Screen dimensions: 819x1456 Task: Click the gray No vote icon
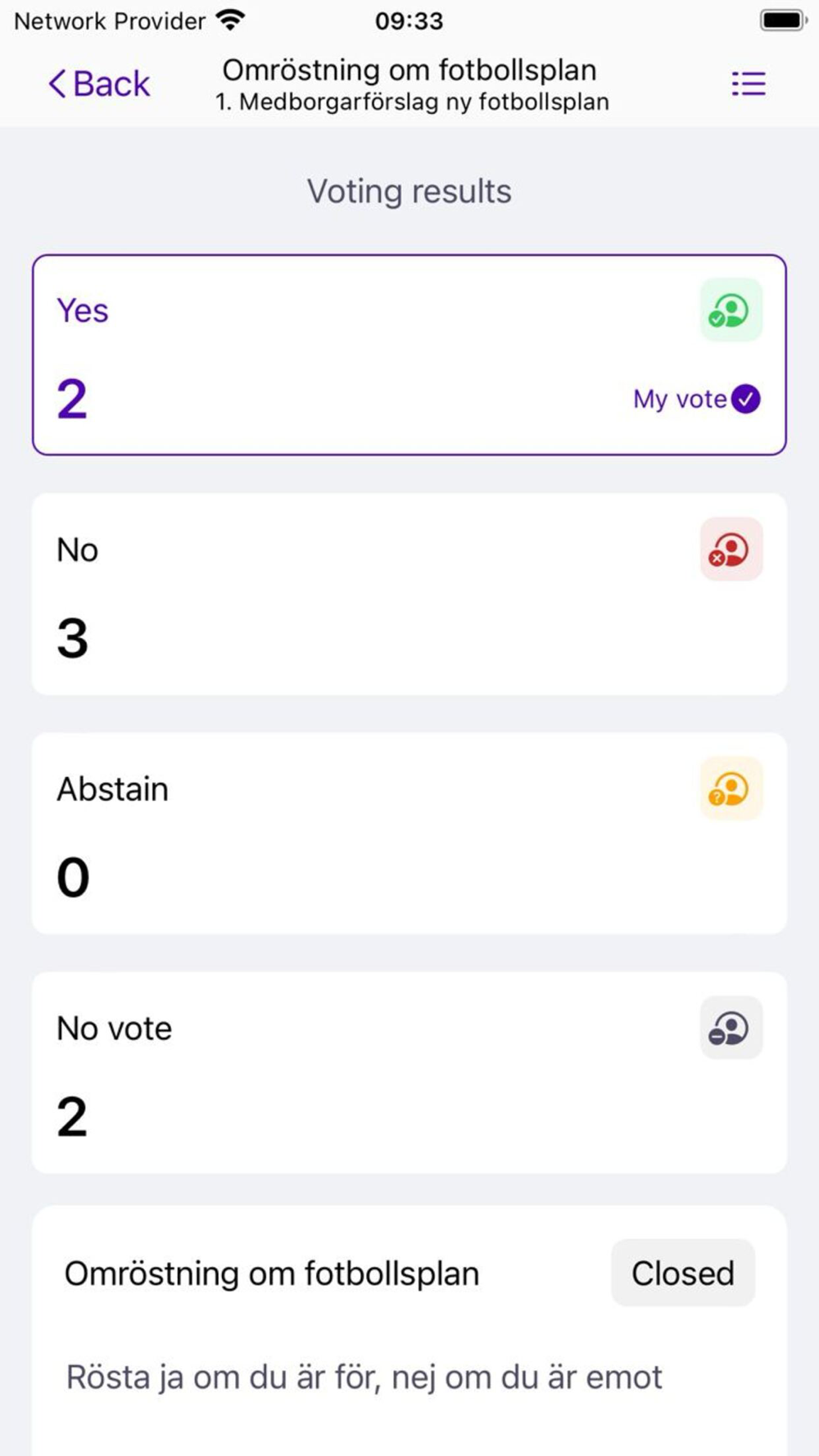731,1028
